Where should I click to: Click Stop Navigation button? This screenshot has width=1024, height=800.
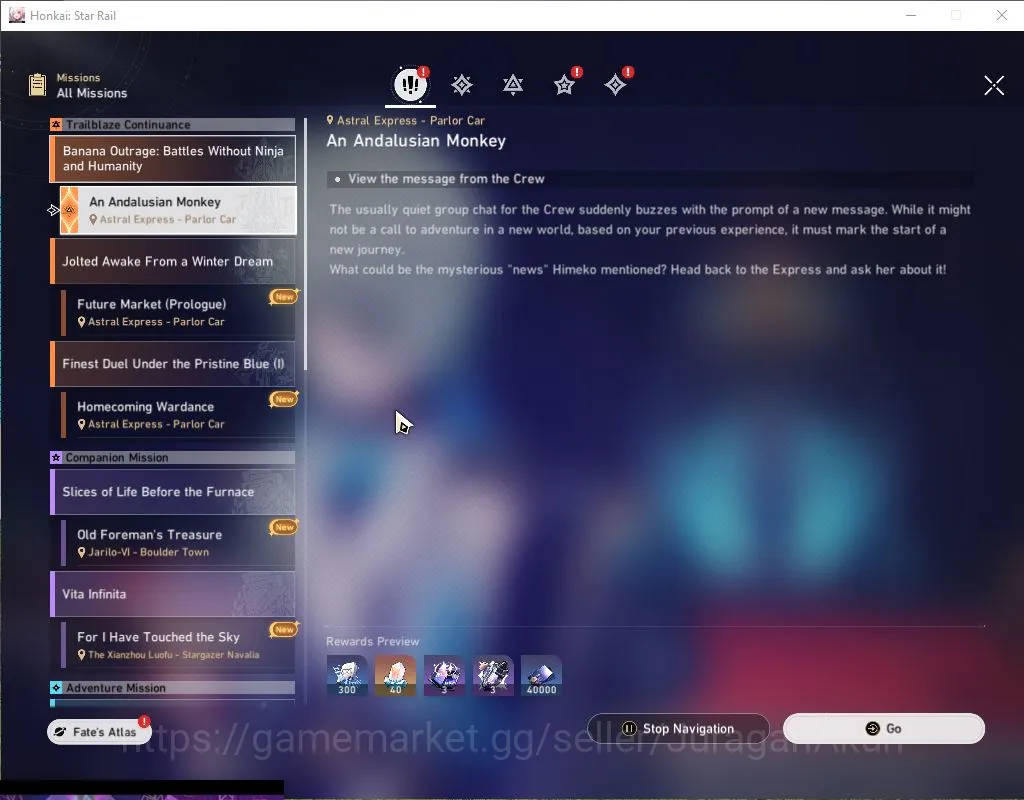[678, 728]
